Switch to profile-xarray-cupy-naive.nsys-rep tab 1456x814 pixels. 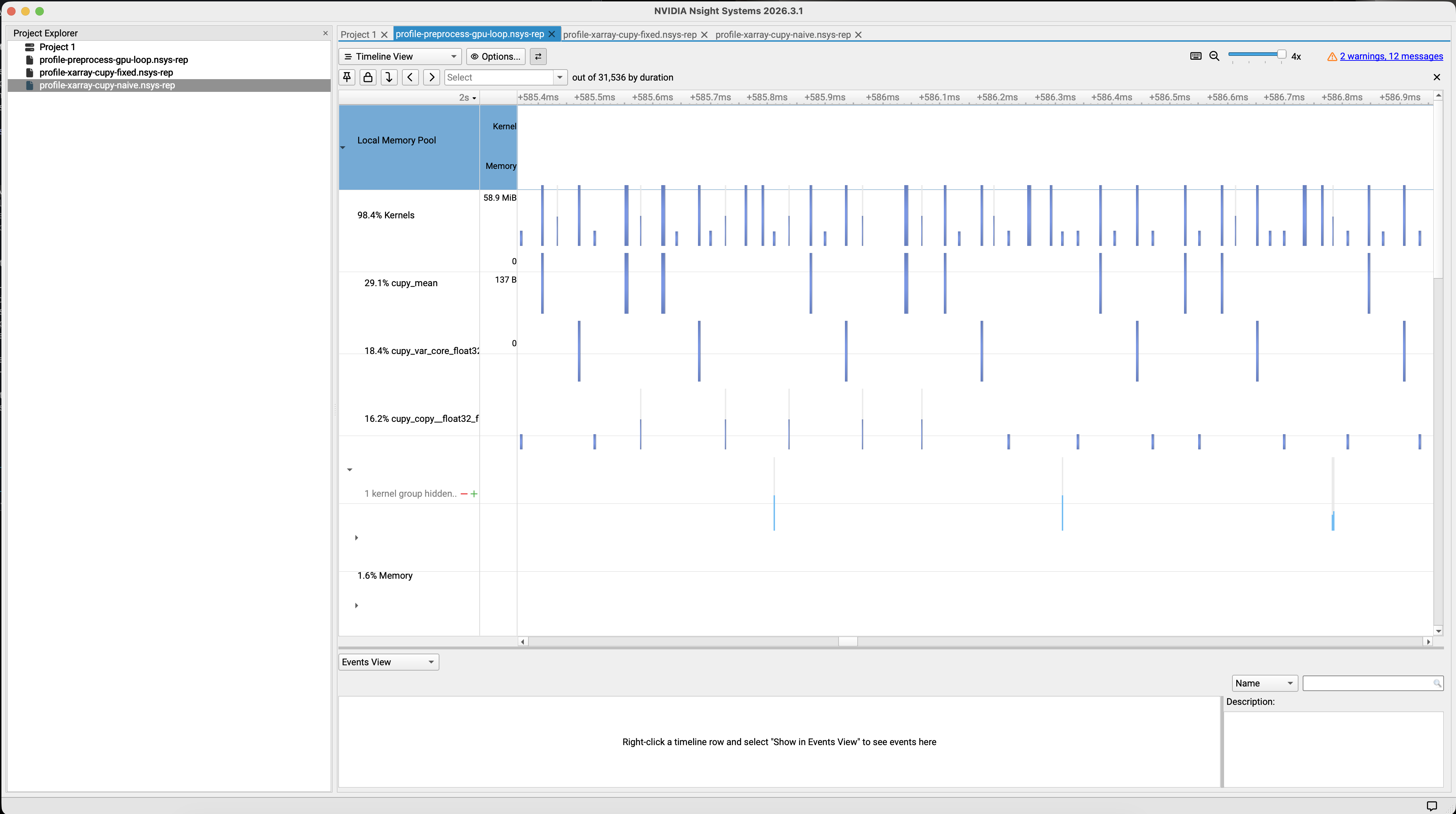click(783, 35)
